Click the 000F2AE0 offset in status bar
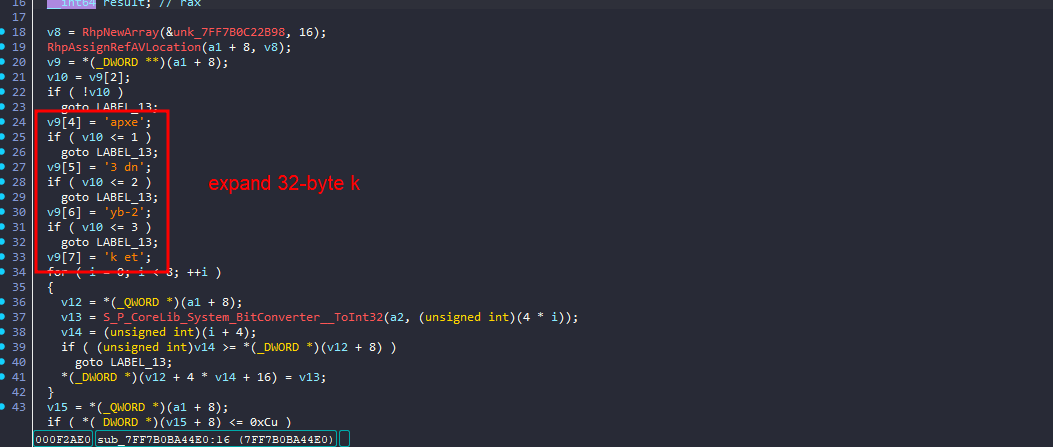The image size is (1053, 447). pyautogui.click(x=63, y=439)
